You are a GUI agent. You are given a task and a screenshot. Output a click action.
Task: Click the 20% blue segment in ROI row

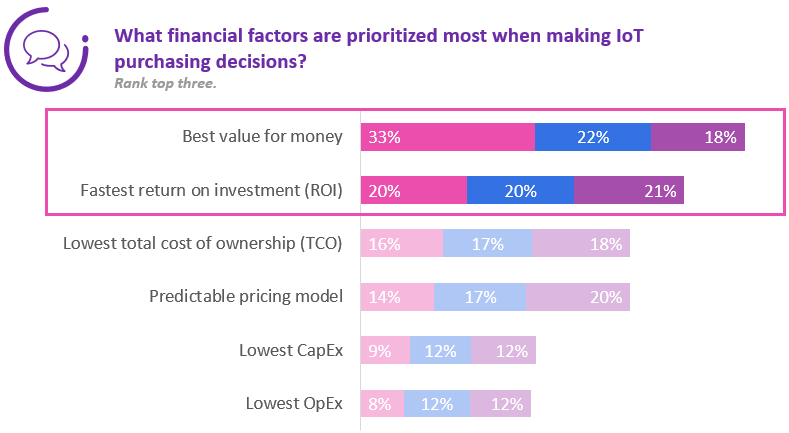(520, 190)
